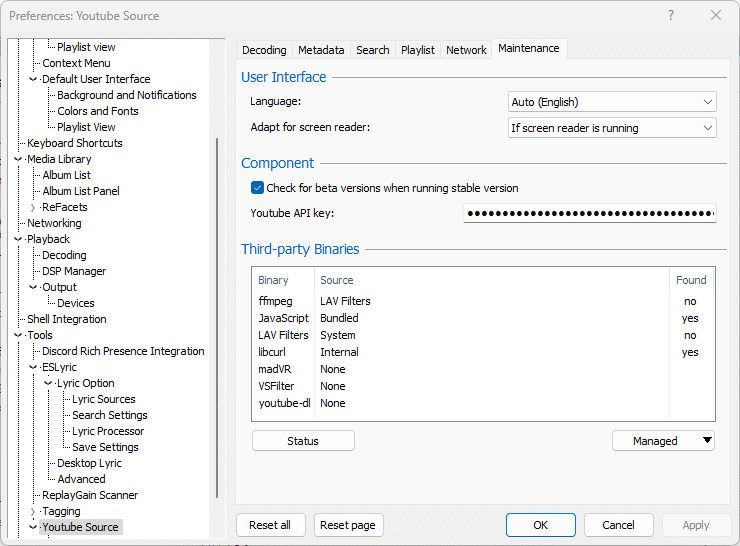Screen dimensions: 740x546
Task: Select the LAV Filters binary row
Action: pyautogui.click(x=483, y=335)
